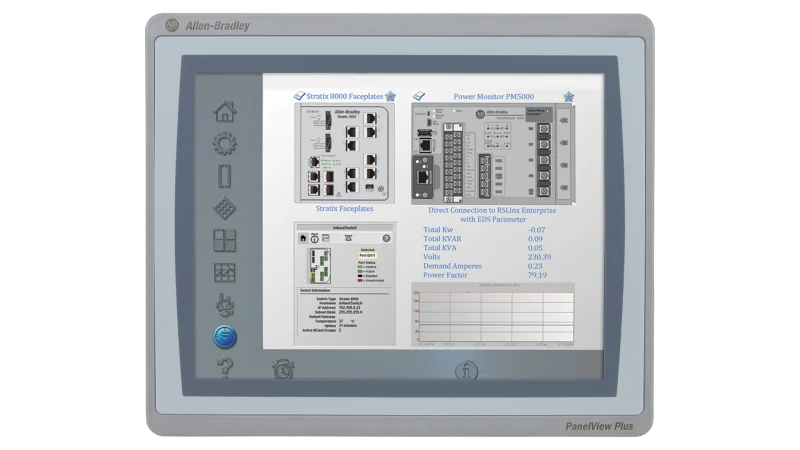Open the diamond grid icon in sidebar
The width and height of the screenshot is (800, 450).
225,209
